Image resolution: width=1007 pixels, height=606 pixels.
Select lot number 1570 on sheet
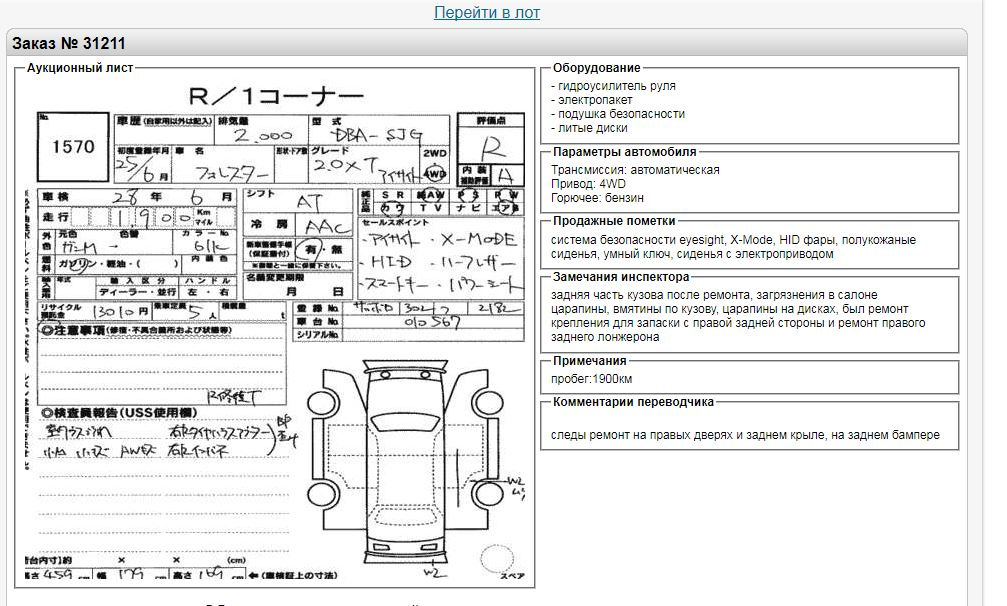73,147
